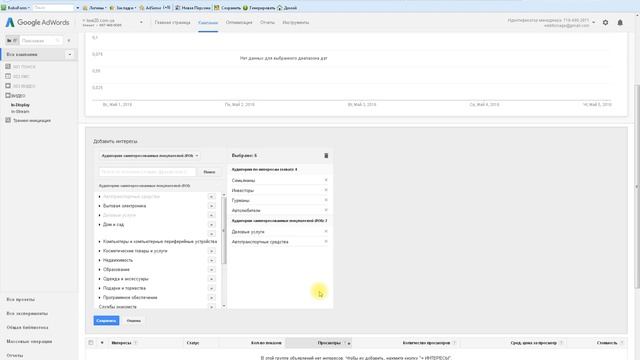Click the Домой toolbar icon
Viewport: 640px width, 360px height.
287,8
